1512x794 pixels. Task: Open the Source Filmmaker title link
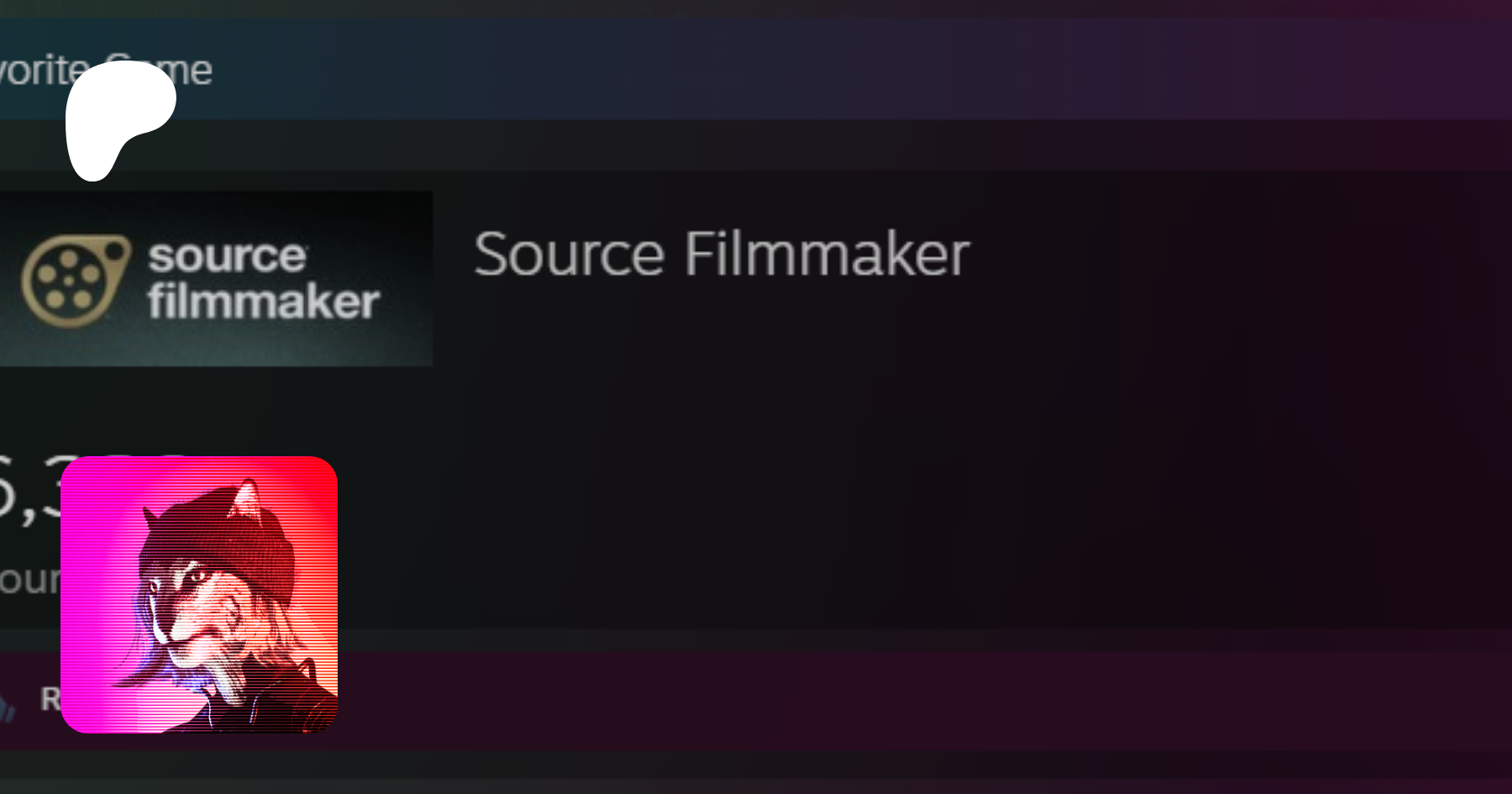click(722, 255)
